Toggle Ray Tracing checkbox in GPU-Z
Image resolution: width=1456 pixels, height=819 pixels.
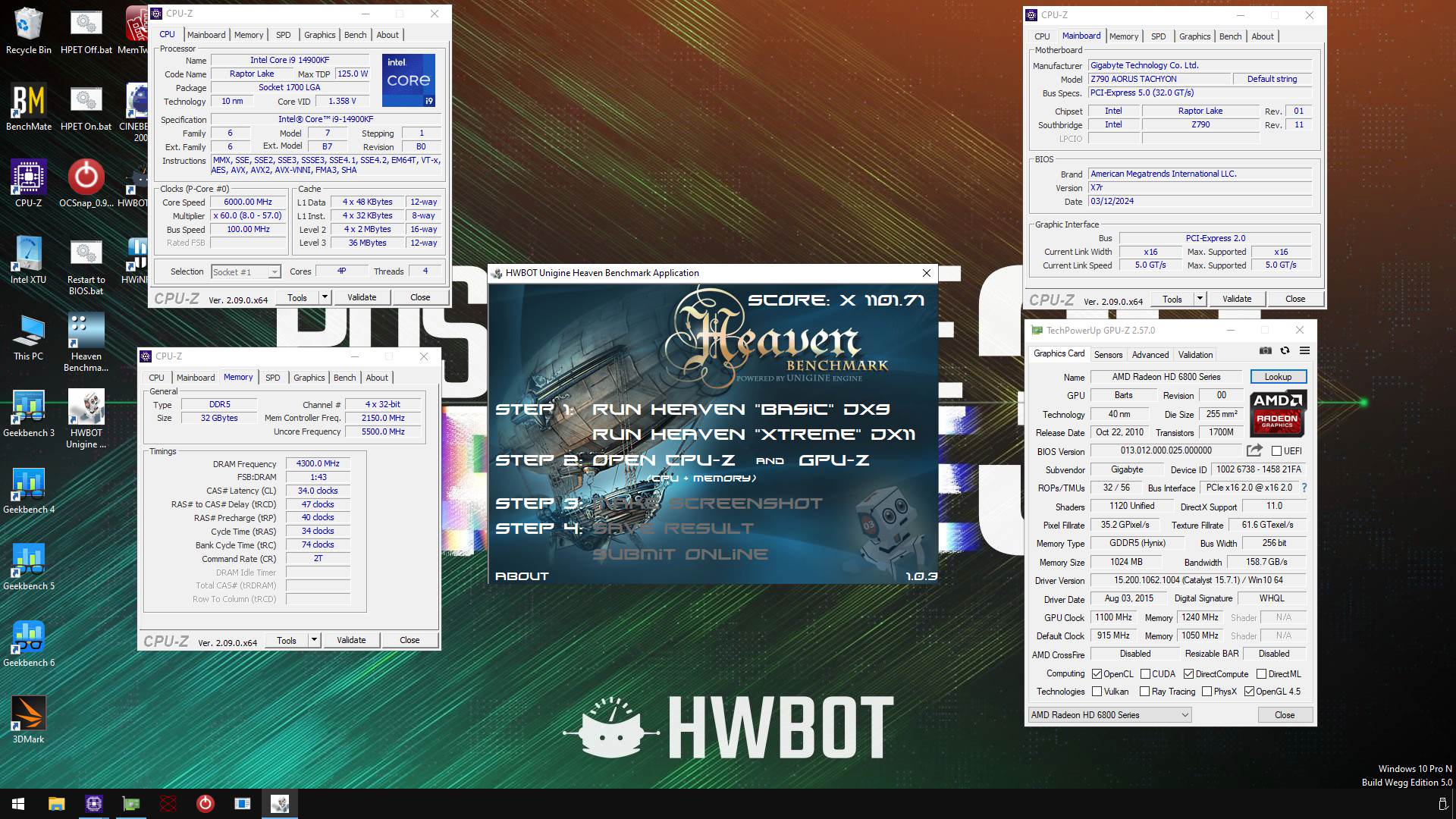[x=1144, y=691]
